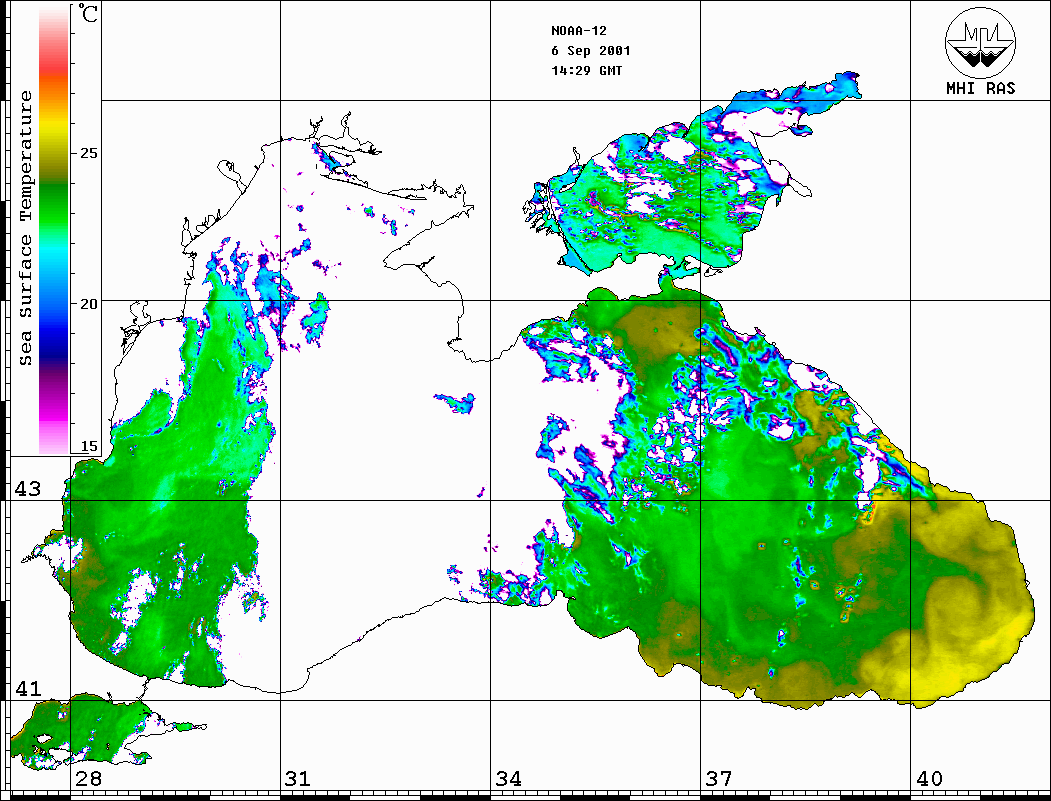Click the "Sea Surface Temperature" vertical label
This screenshot has height=801, width=1051.
click(x=25, y=228)
